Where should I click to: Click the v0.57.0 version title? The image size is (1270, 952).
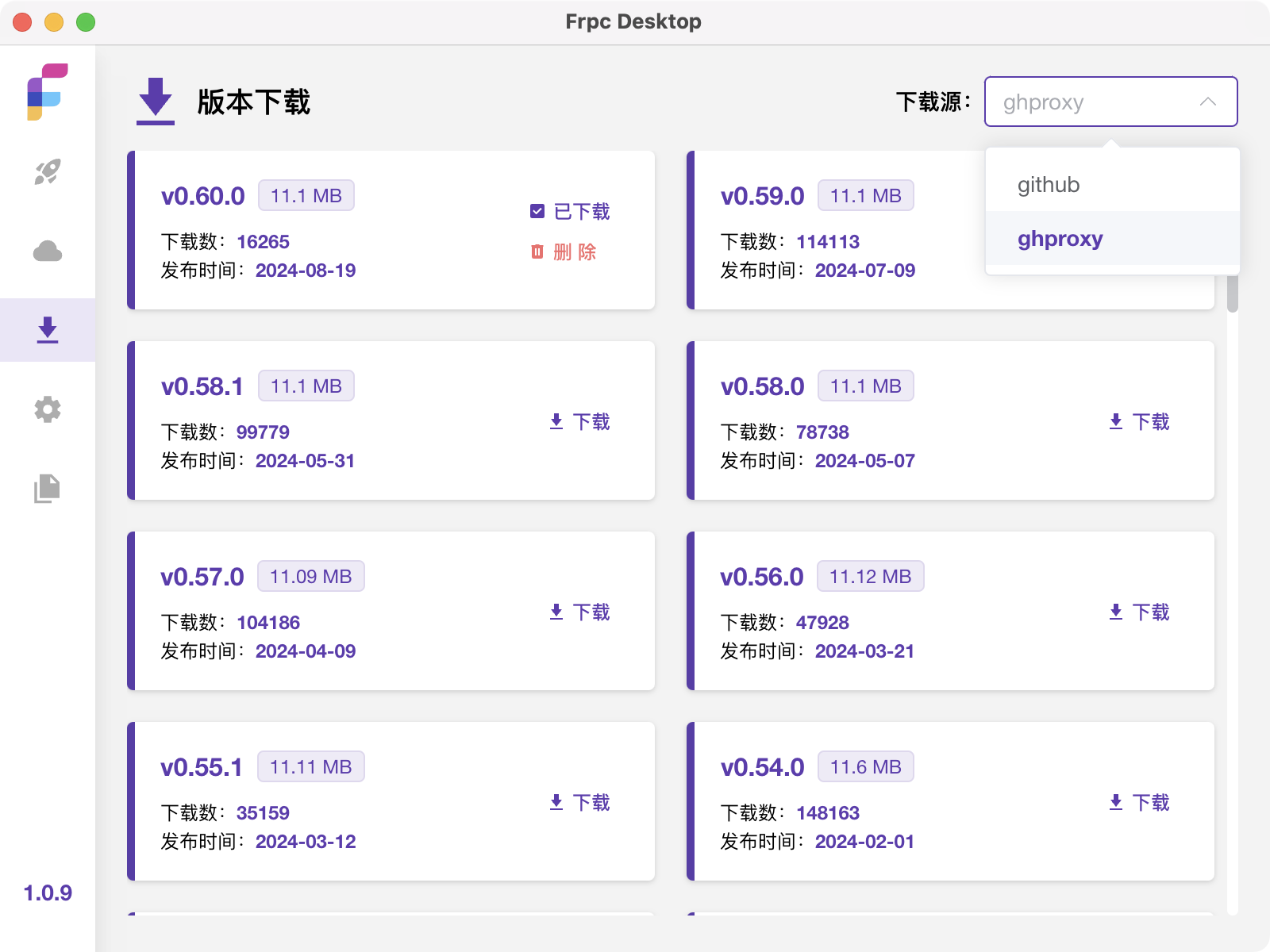(x=202, y=577)
